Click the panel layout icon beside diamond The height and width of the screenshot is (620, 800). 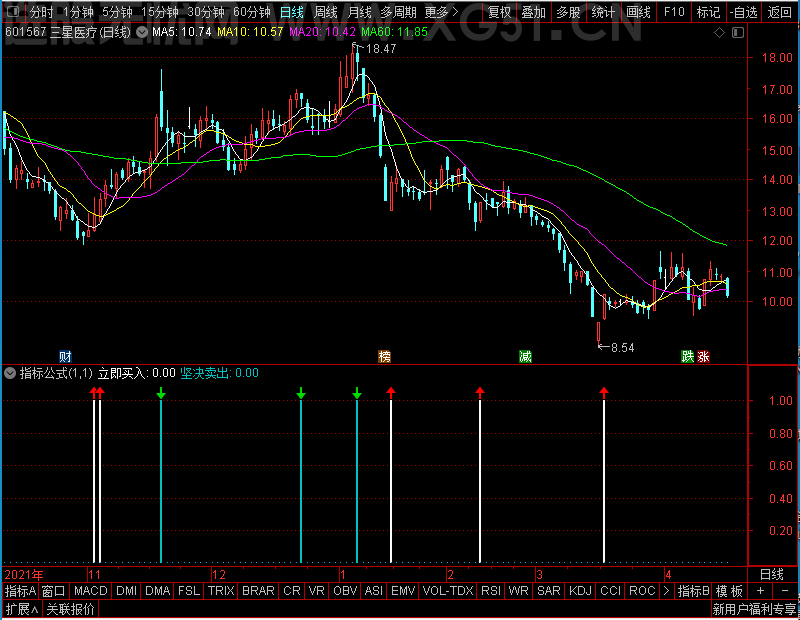coord(738,33)
